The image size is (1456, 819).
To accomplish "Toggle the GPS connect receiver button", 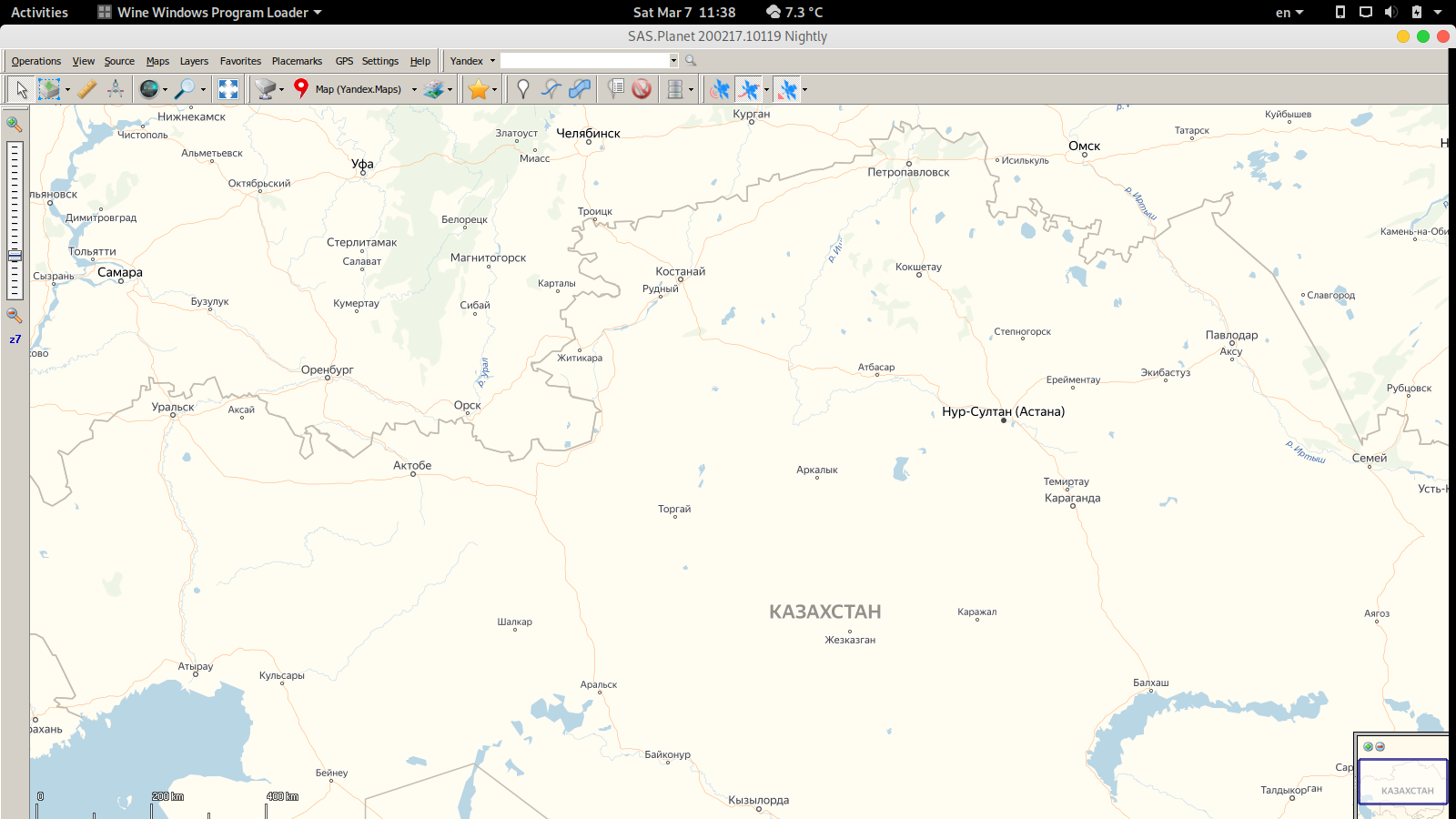I will pos(720,89).
